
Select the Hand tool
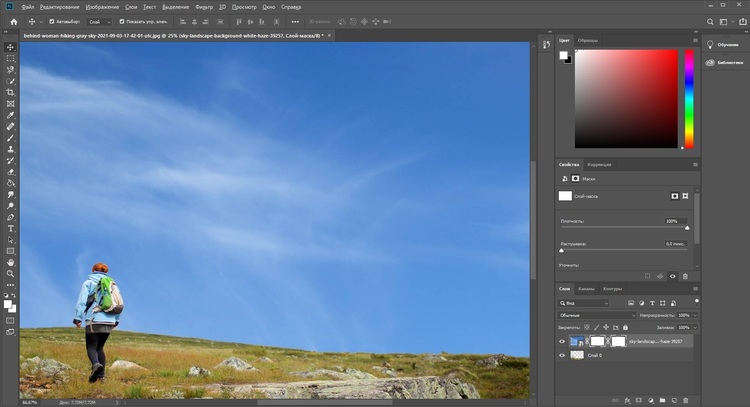click(x=11, y=262)
